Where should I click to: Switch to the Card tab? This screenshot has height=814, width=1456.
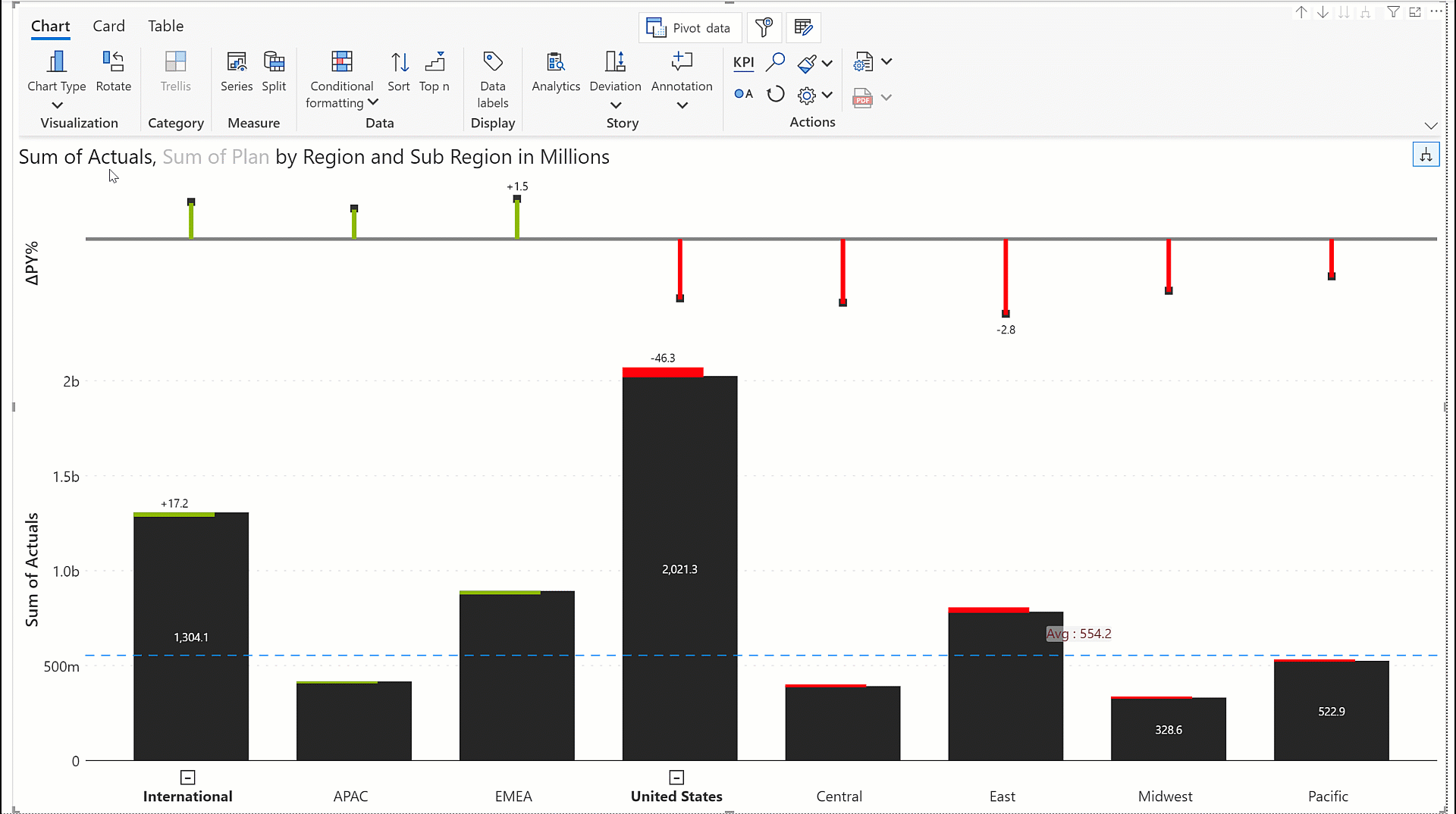(x=108, y=26)
